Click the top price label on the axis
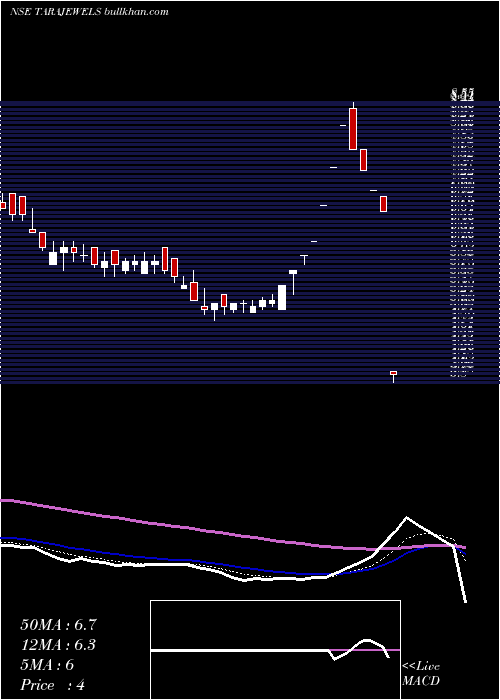500x700 pixels. 462,95
